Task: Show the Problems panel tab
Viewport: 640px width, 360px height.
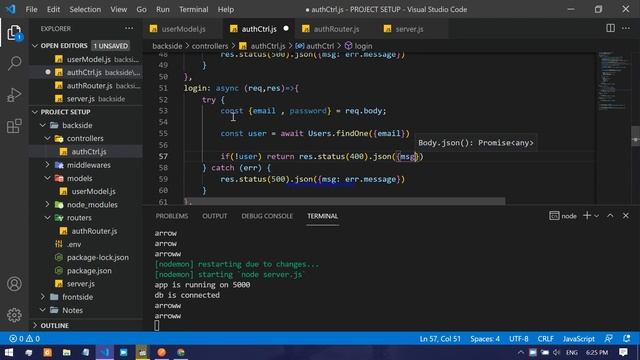Action: pyautogui.click(x=172, y=216)
